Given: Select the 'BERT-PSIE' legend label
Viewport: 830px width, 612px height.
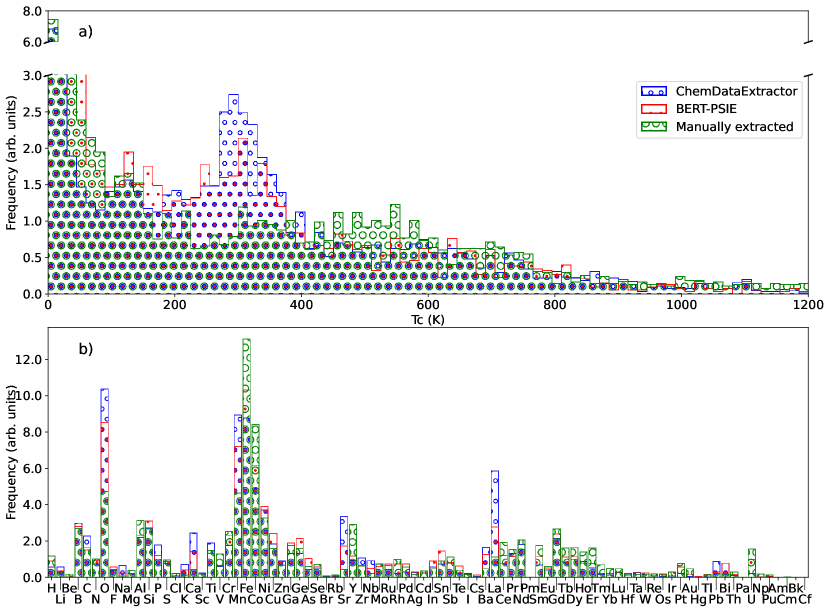Looking at the screenshot, I should 706,109.
